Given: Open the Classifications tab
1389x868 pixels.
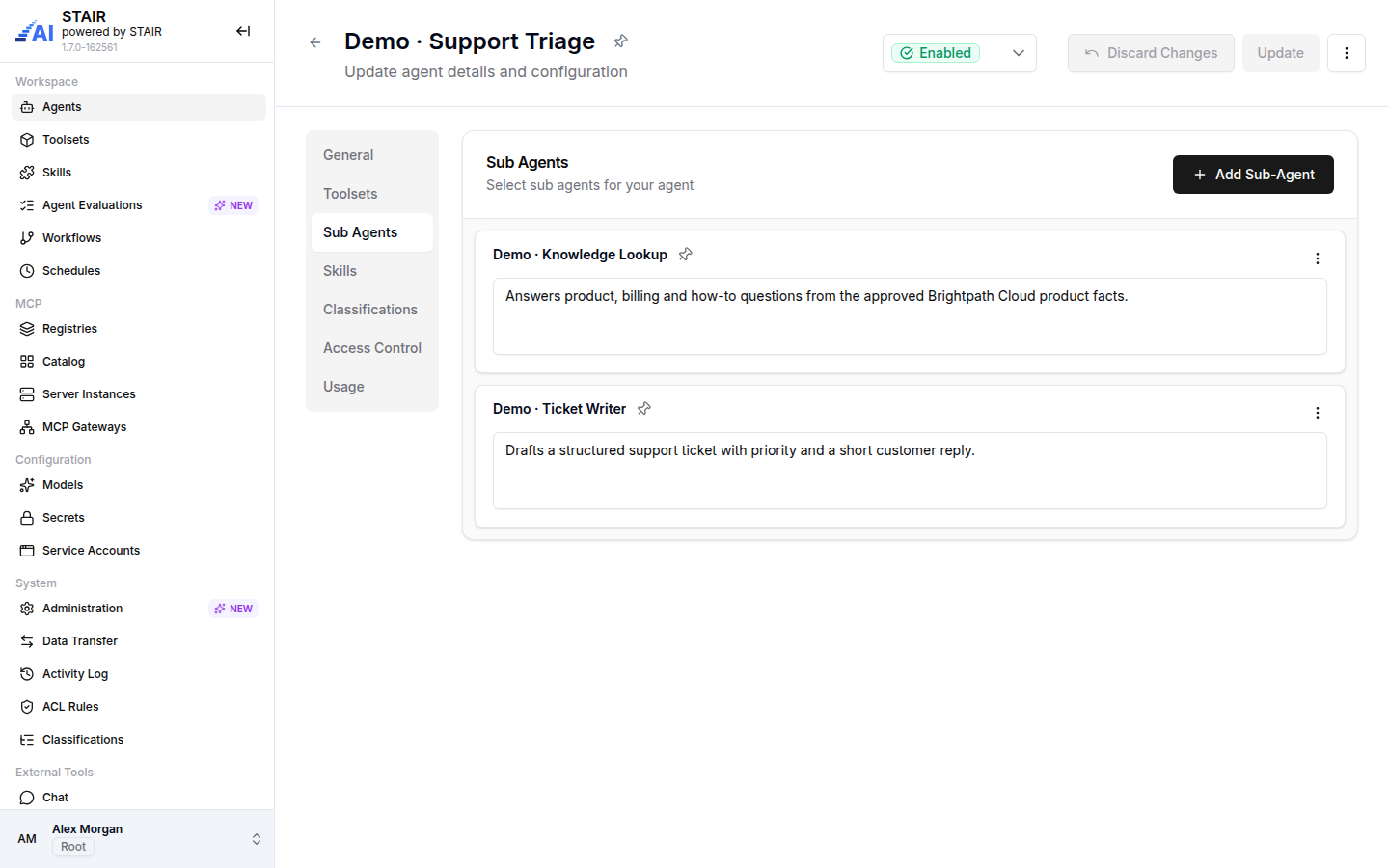Looking at the screenshot, I should [x=372, y=310].
